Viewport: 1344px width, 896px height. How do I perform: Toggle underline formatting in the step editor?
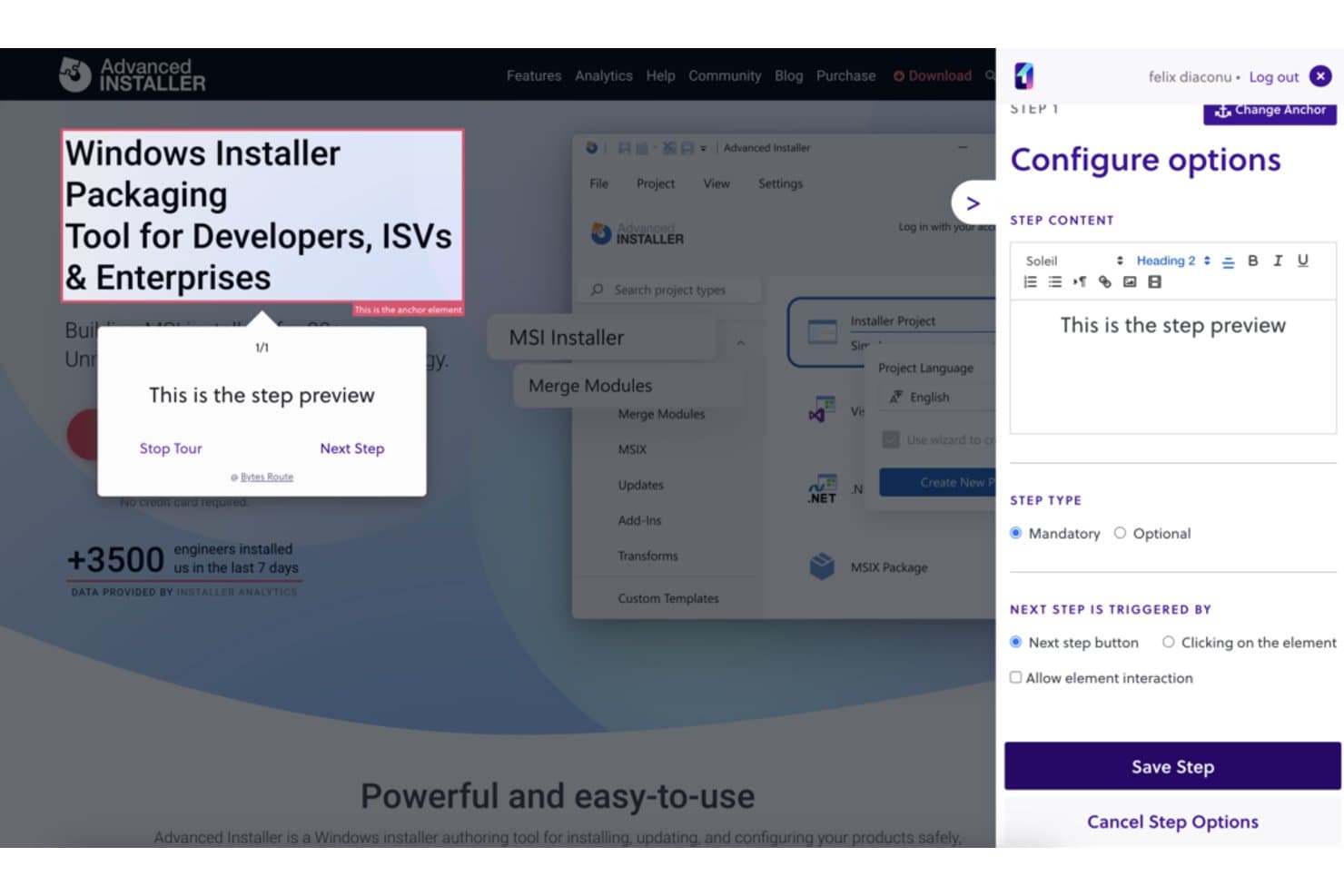point(1302,261)
